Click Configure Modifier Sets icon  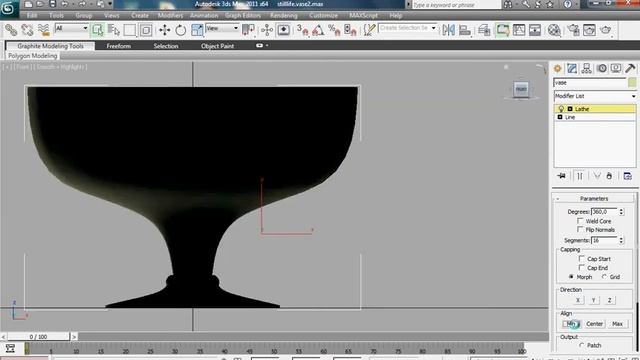(627, 176)
